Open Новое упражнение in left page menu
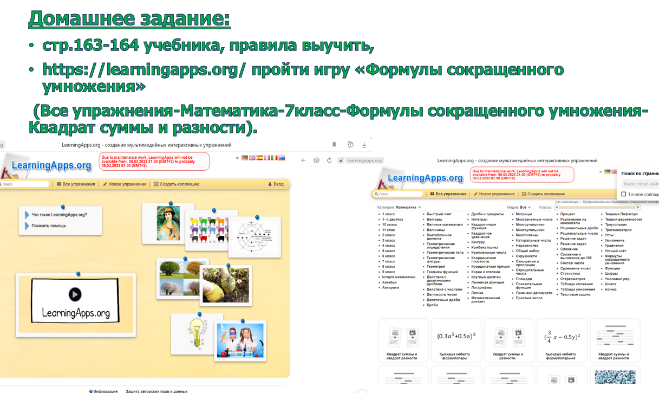This screenshot has width=659, height=393. pos(125,184)
